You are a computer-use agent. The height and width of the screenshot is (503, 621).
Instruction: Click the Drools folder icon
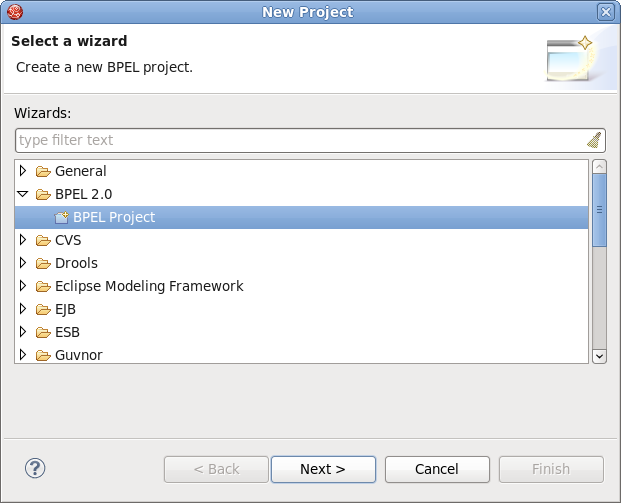coord(43,263)
